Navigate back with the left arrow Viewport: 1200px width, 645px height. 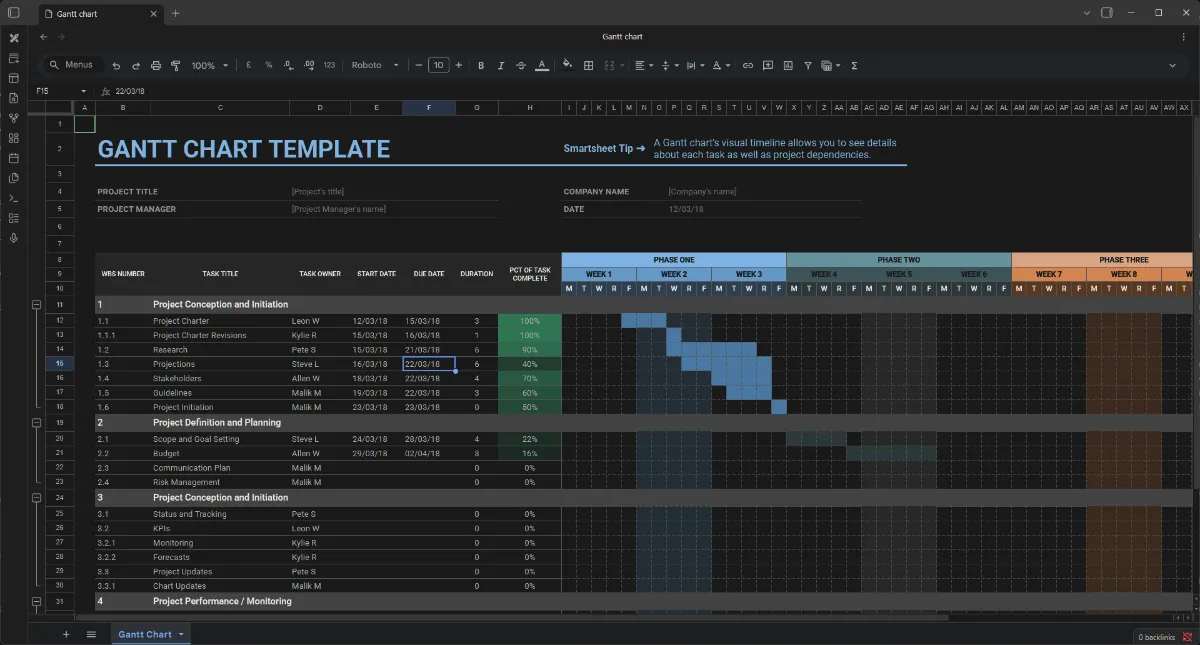pos(43,37)
